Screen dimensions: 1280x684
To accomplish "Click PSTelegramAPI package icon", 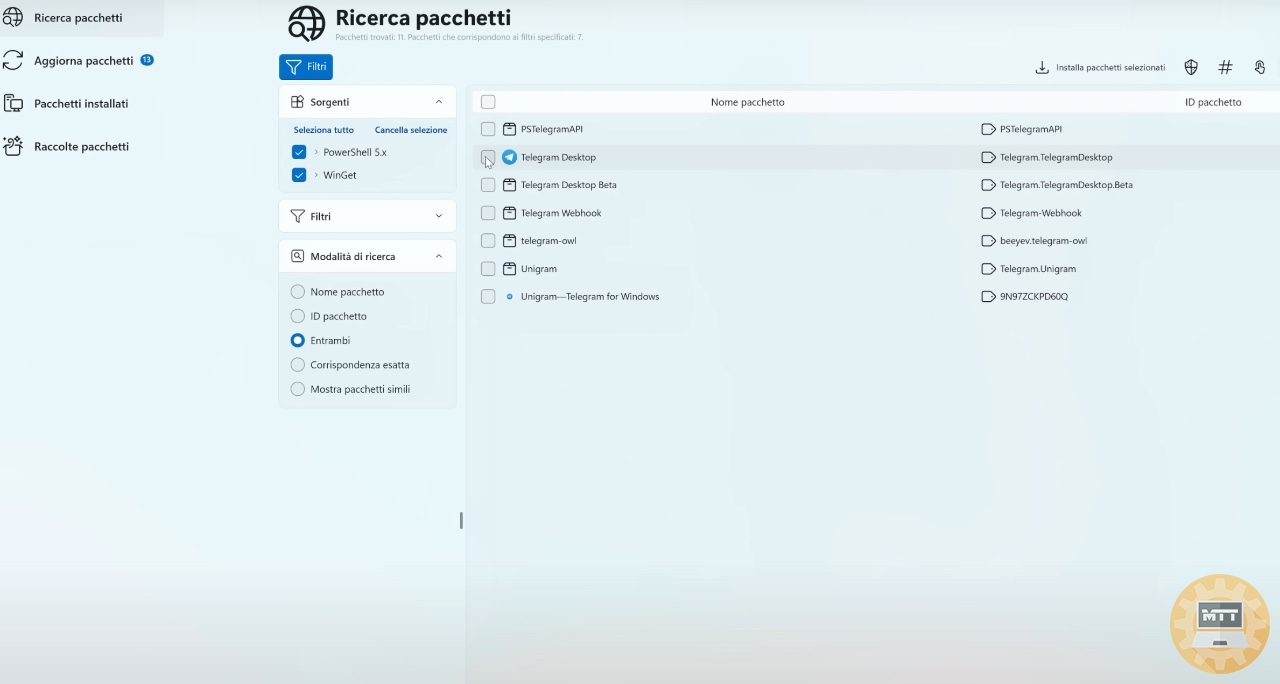I will (x=509, y=129).
